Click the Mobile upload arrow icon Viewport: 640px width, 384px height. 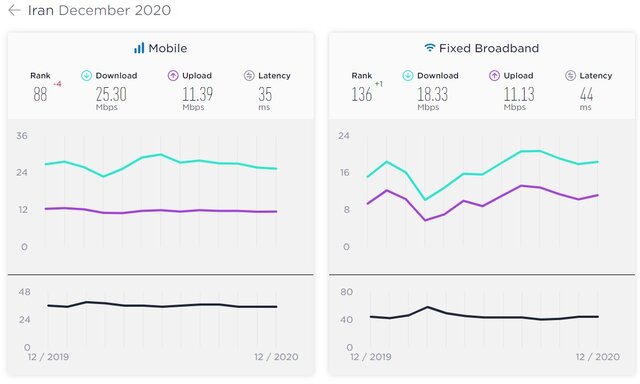coord(173,75)
